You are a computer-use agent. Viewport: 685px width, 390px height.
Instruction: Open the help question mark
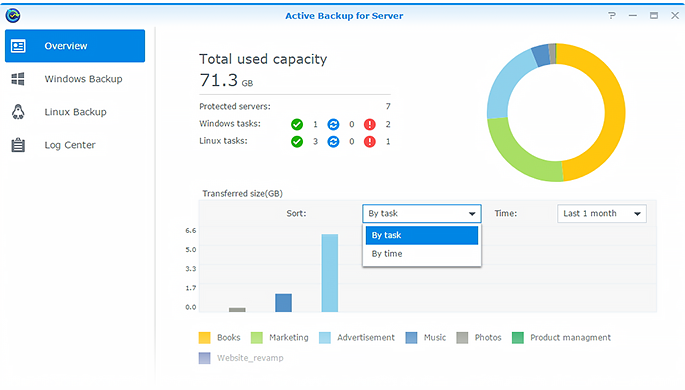(612, 16)
